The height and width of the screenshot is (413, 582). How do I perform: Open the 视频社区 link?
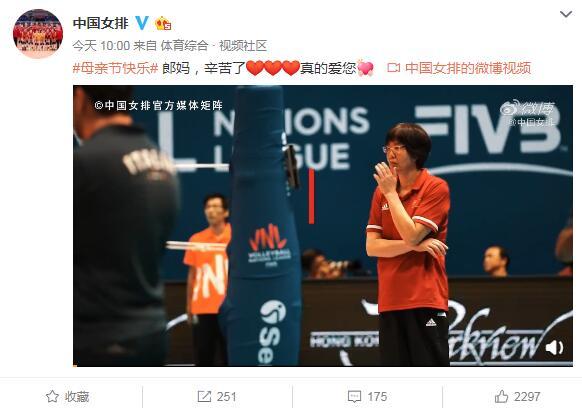point(243,46)
